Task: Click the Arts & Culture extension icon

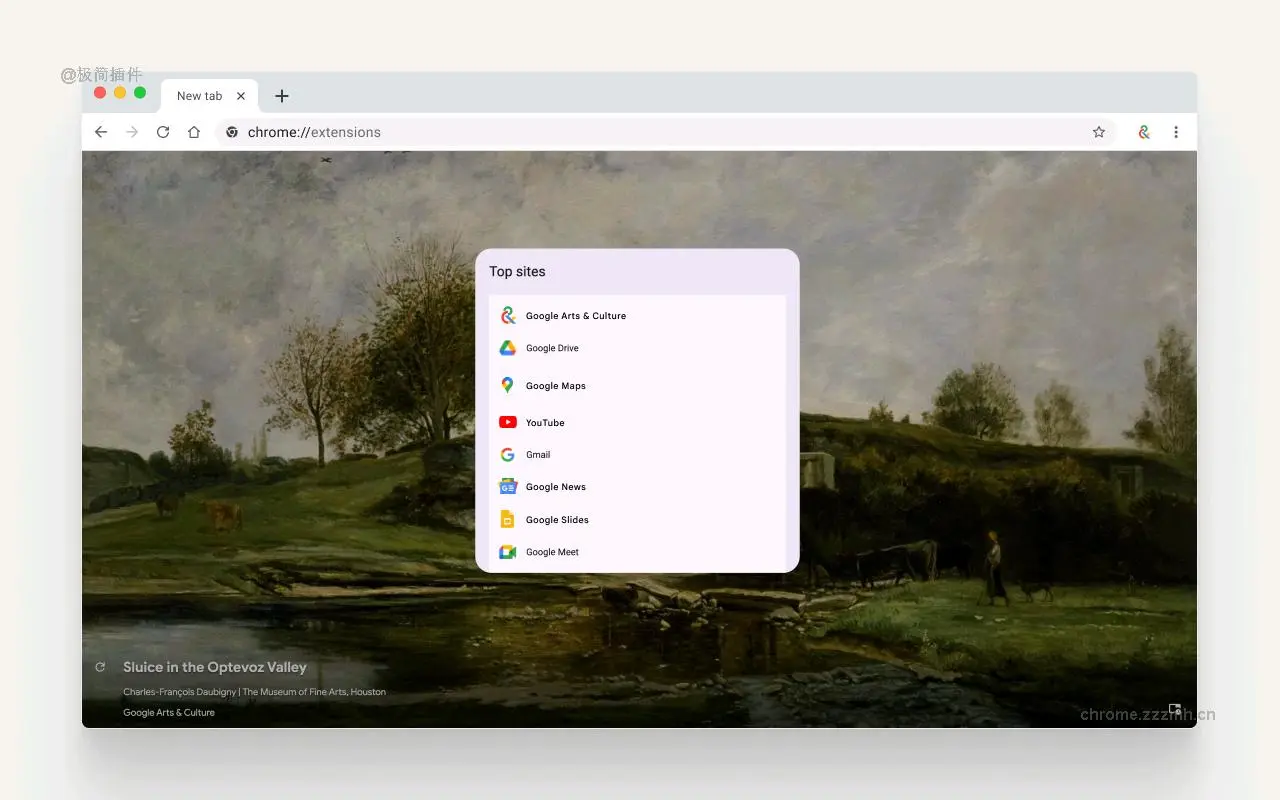Action: (1143, 131)
